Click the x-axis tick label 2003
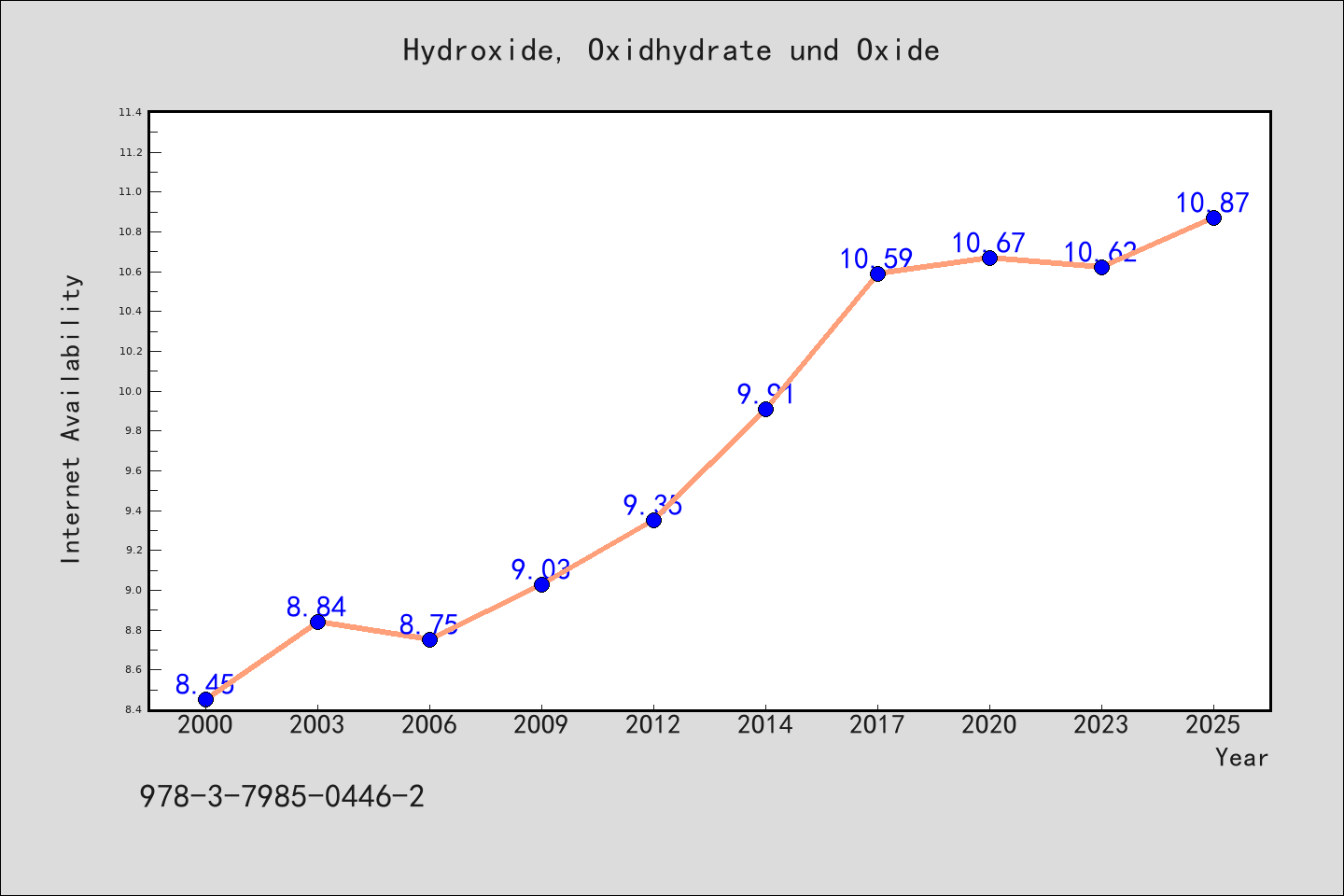 coord(317,725)
